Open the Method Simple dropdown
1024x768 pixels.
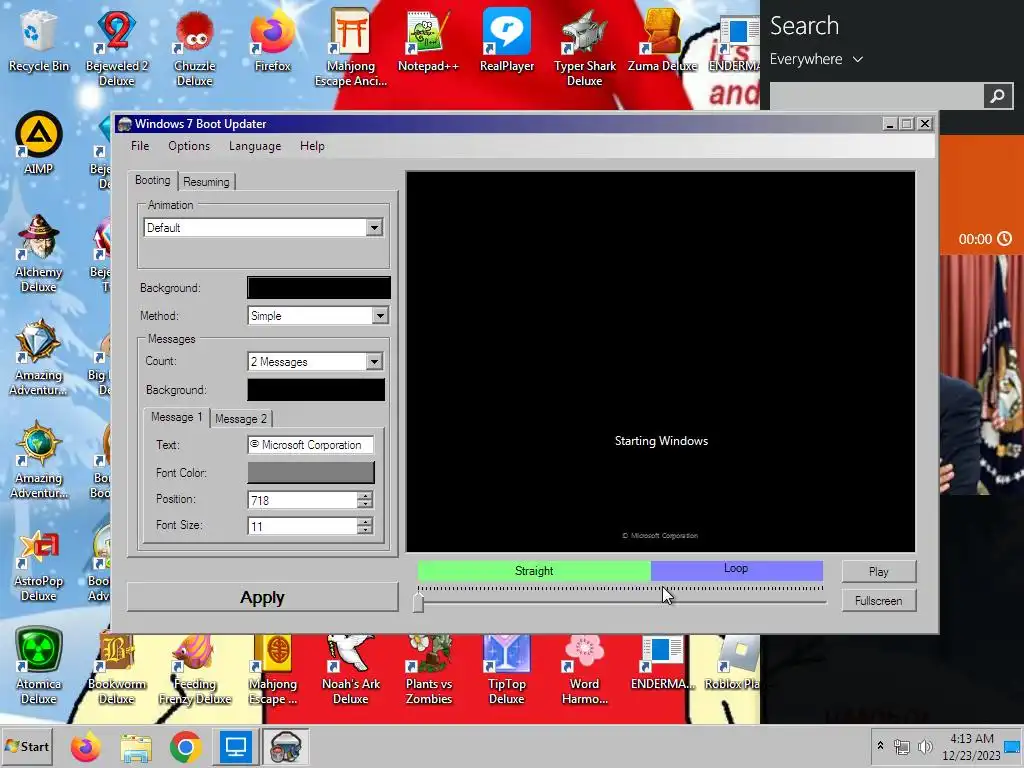pyautogui.click(x=380, y=316)
